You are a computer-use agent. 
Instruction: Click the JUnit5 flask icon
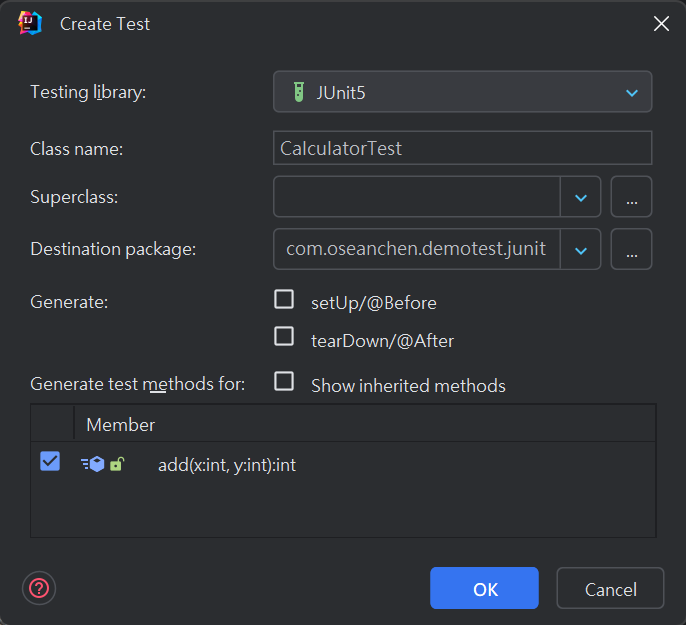tap(297, 92)
